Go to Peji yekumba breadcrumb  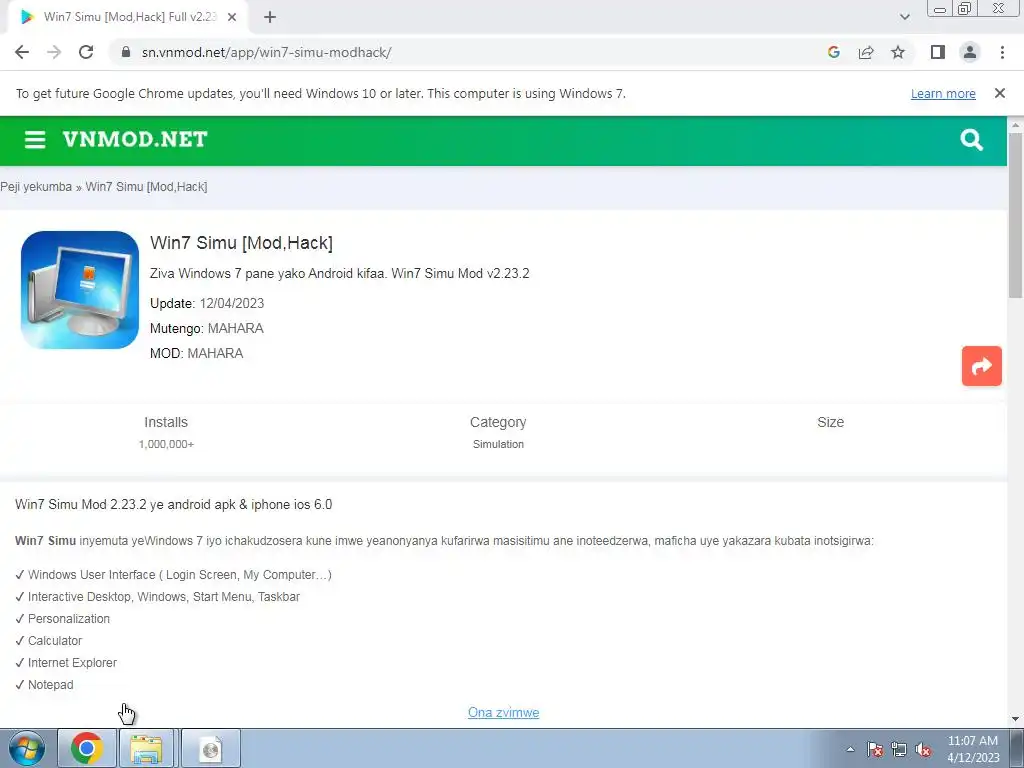[36, 187]
